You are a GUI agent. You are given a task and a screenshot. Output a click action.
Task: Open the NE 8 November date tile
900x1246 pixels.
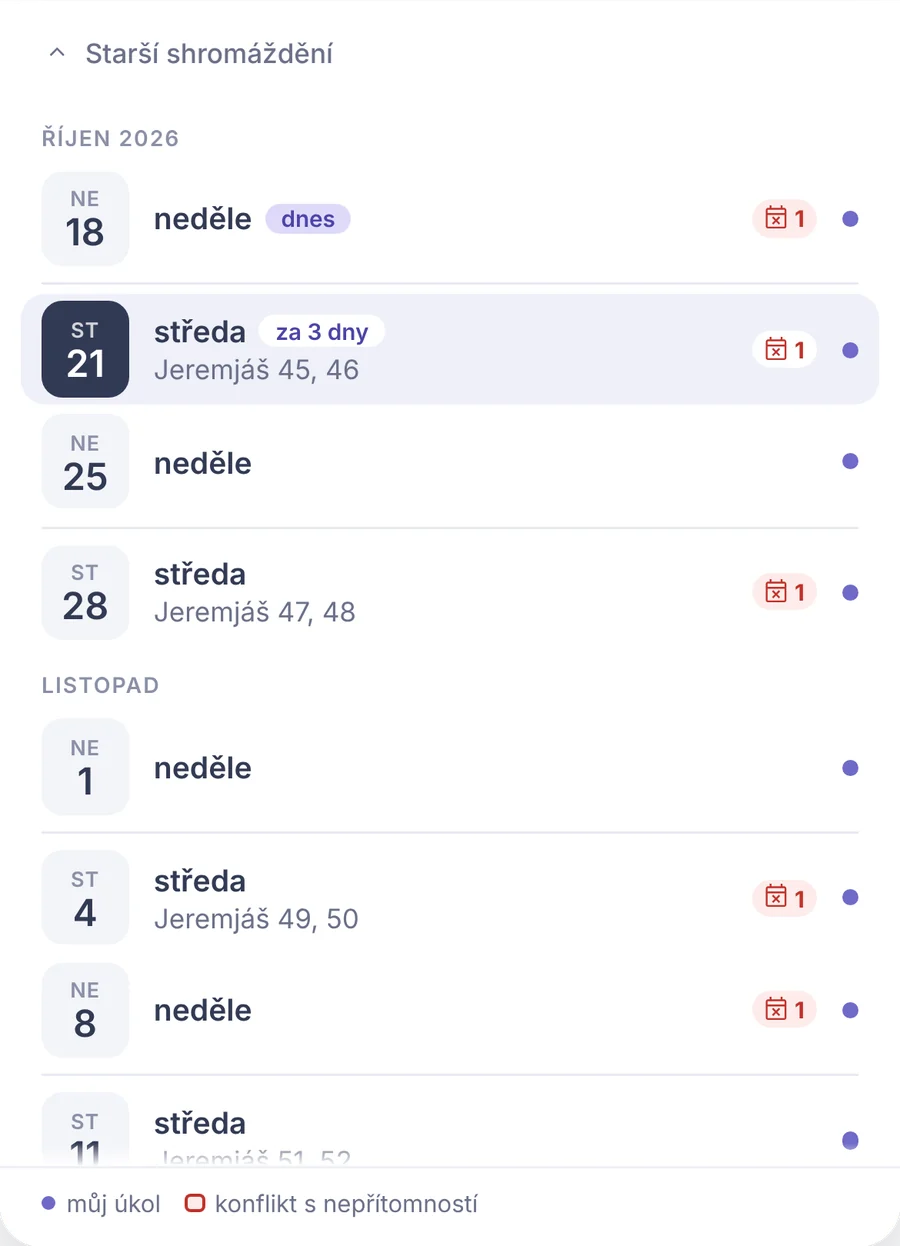coord(85,1010)
